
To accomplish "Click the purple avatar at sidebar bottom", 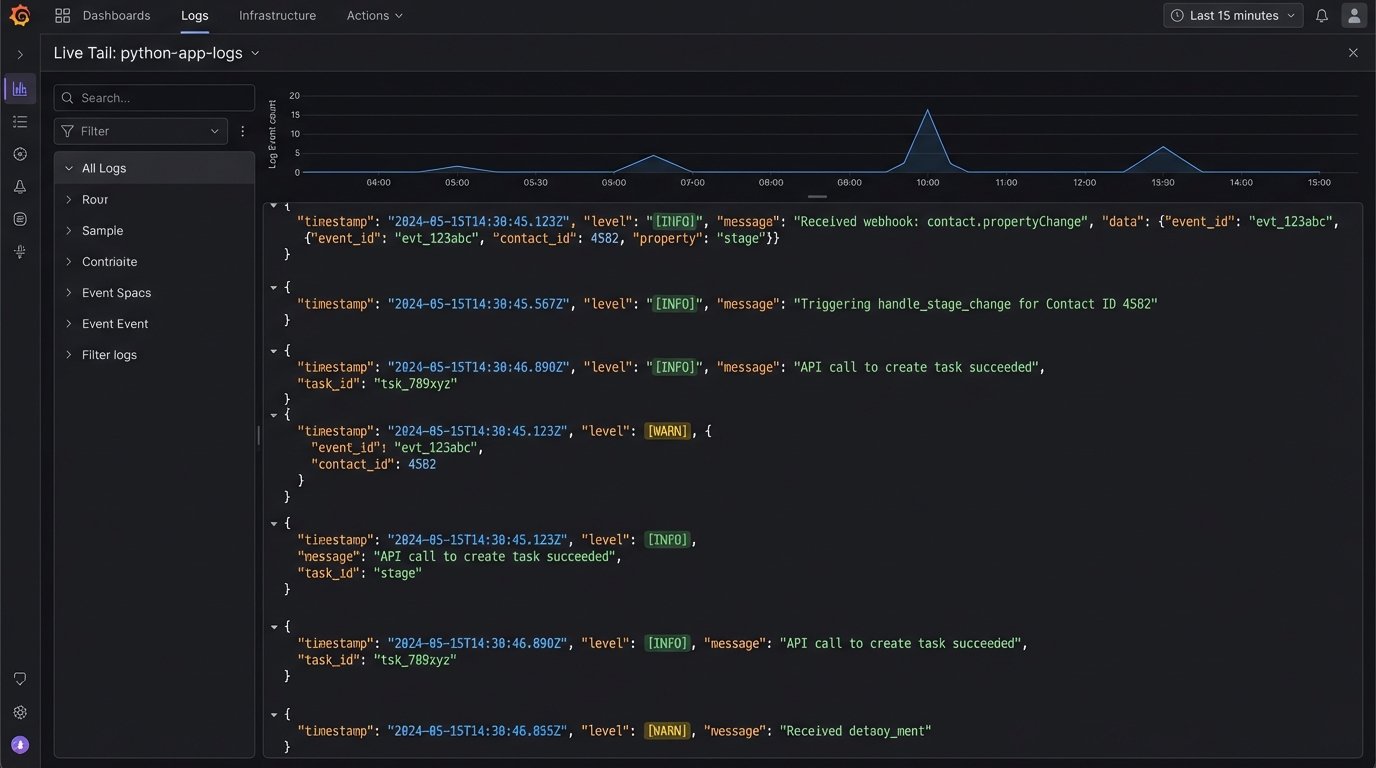I will click(20, 745).
